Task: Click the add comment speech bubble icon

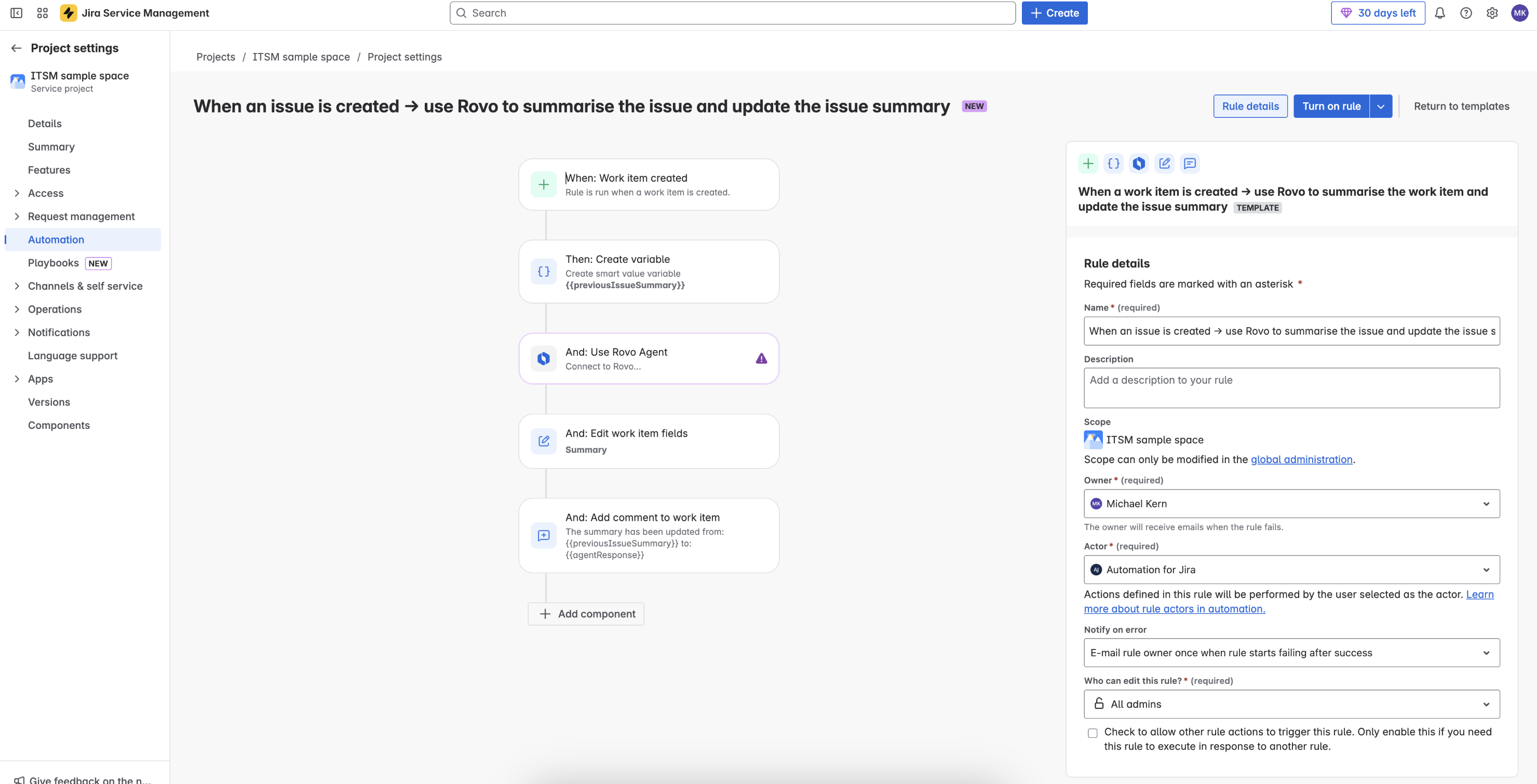Action: click(1190, 163)
